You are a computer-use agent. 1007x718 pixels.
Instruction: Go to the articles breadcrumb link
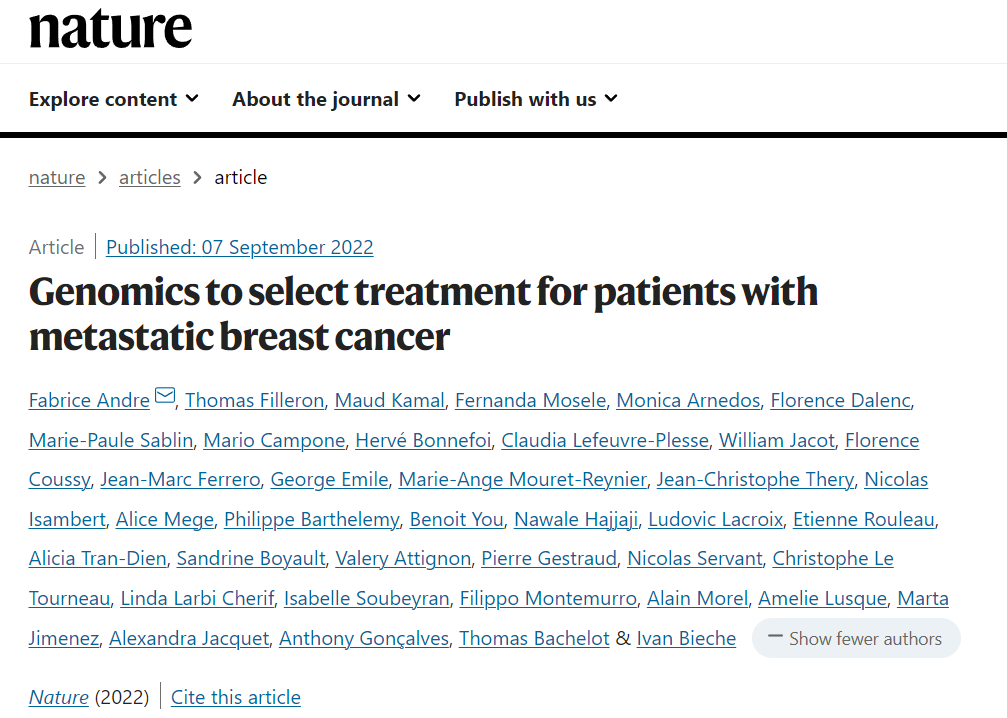click(x=150, y=177)
